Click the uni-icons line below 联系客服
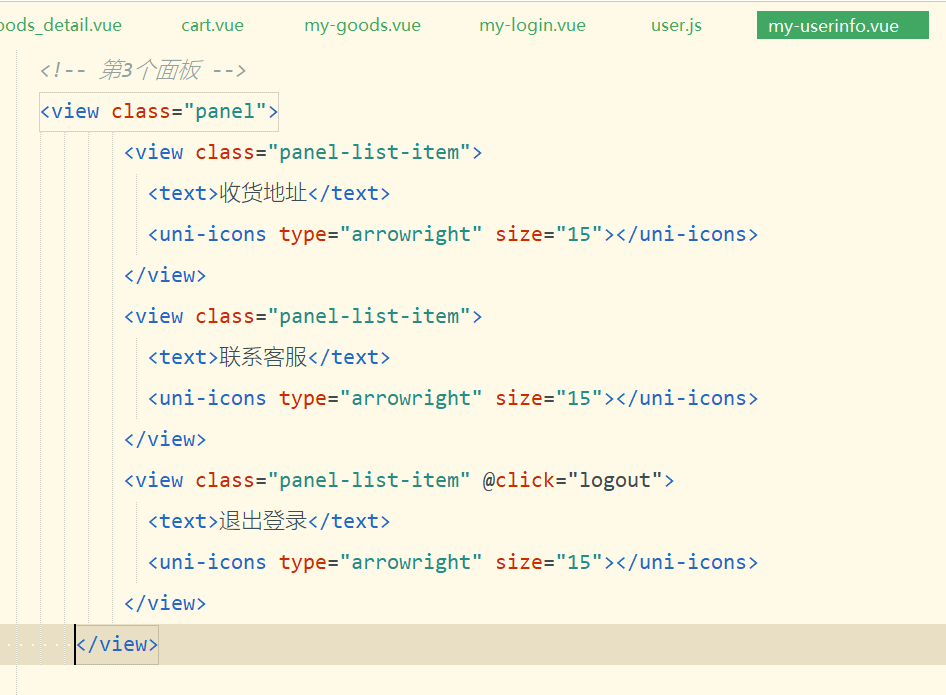 click(453, 398)
